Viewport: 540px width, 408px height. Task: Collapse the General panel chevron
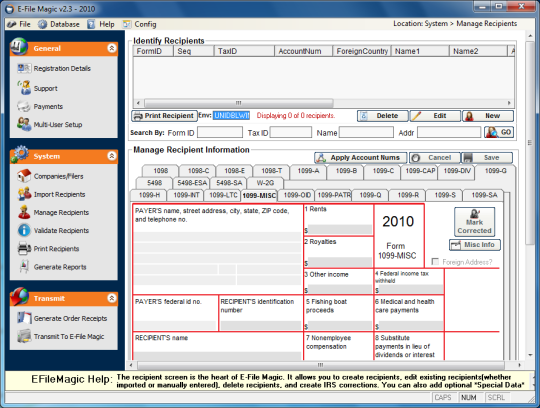coord(112,48)
